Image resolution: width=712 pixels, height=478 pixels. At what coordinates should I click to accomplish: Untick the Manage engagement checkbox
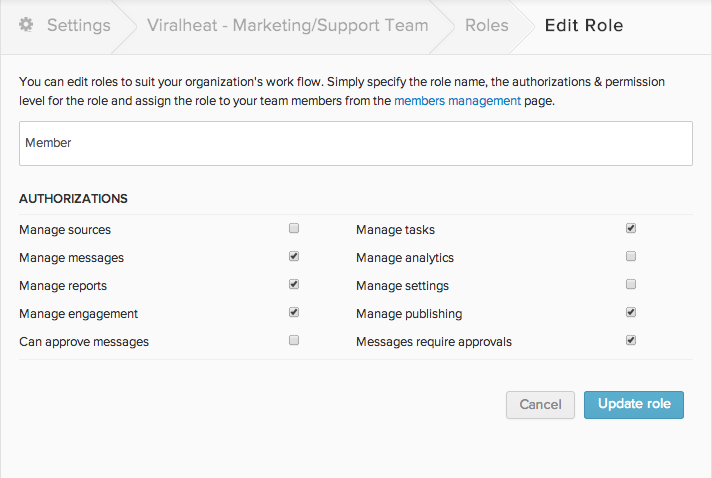294,312
